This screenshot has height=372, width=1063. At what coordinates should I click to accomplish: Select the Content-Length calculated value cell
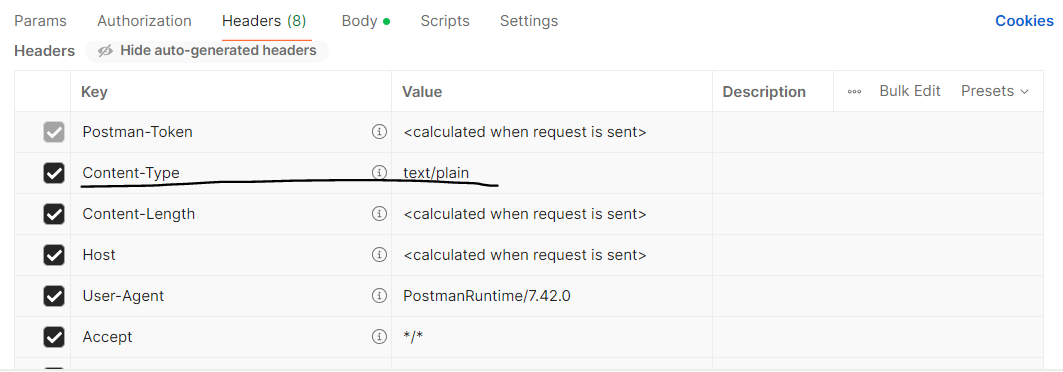(552, 214)
